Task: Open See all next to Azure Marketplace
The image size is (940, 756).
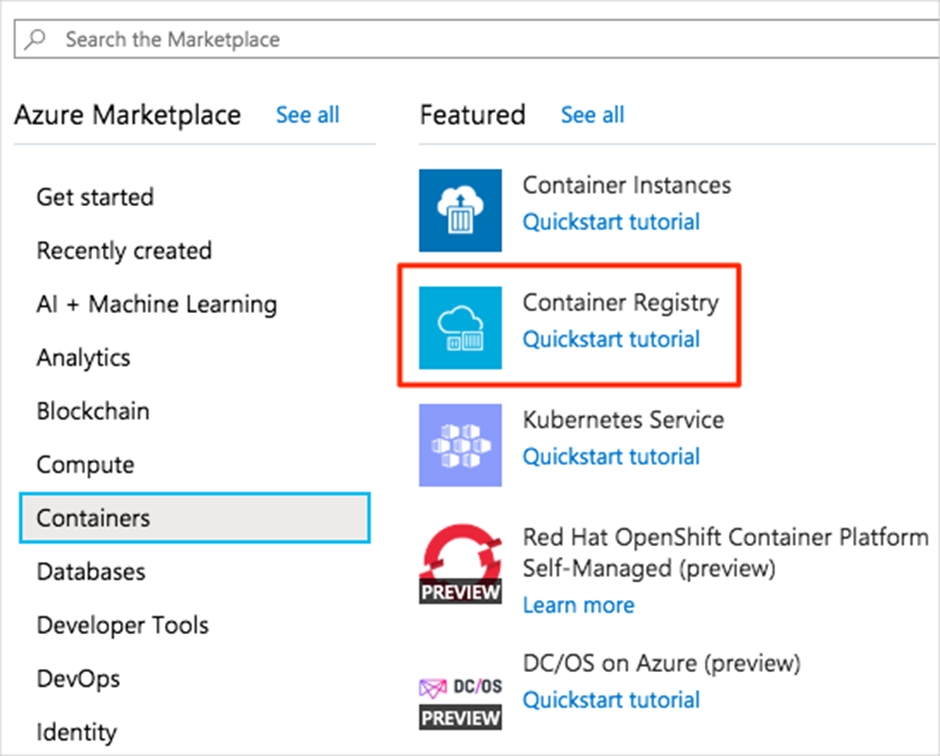Action: point(307,115)
